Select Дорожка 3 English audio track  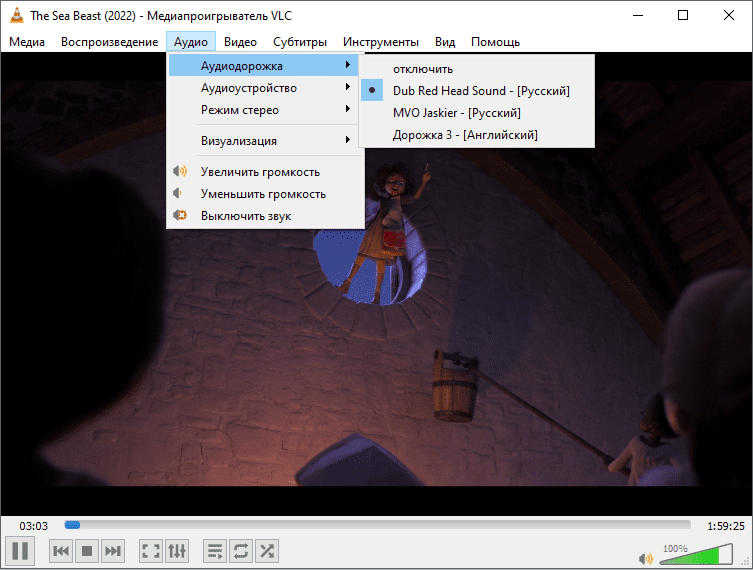tap(477, 135)
